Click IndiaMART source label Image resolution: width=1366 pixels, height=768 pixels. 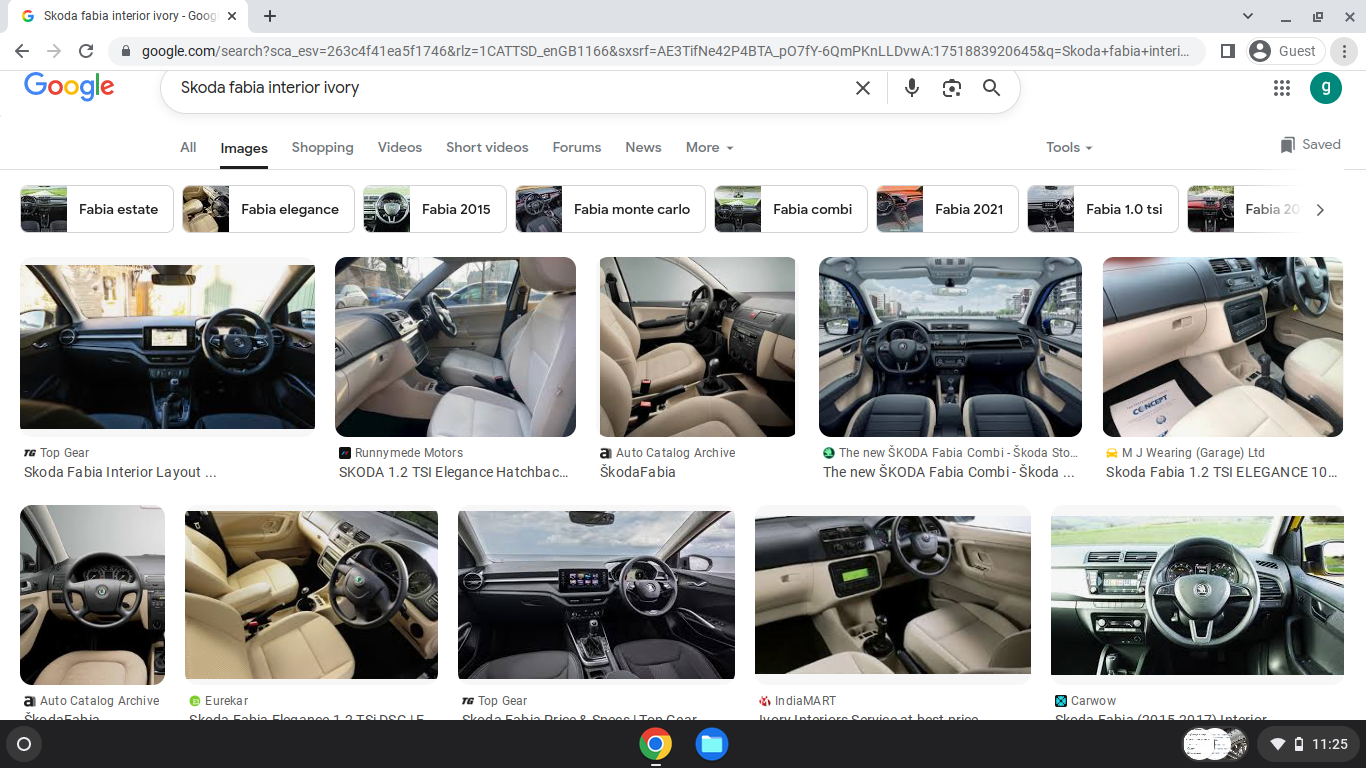[805, 701]
